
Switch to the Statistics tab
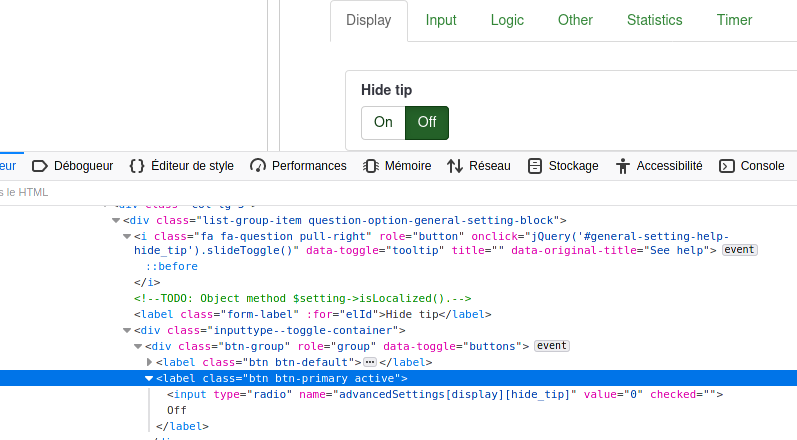pyautogui.click(x=654, y=20)
